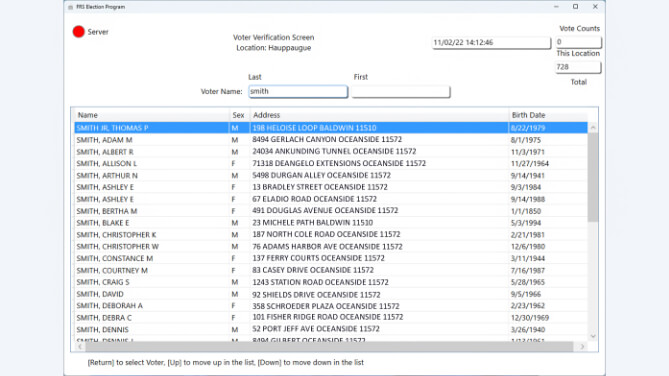Click address 24034 ANKUNDING TUNNEL OCEANSIDE

tap(334, 152)
